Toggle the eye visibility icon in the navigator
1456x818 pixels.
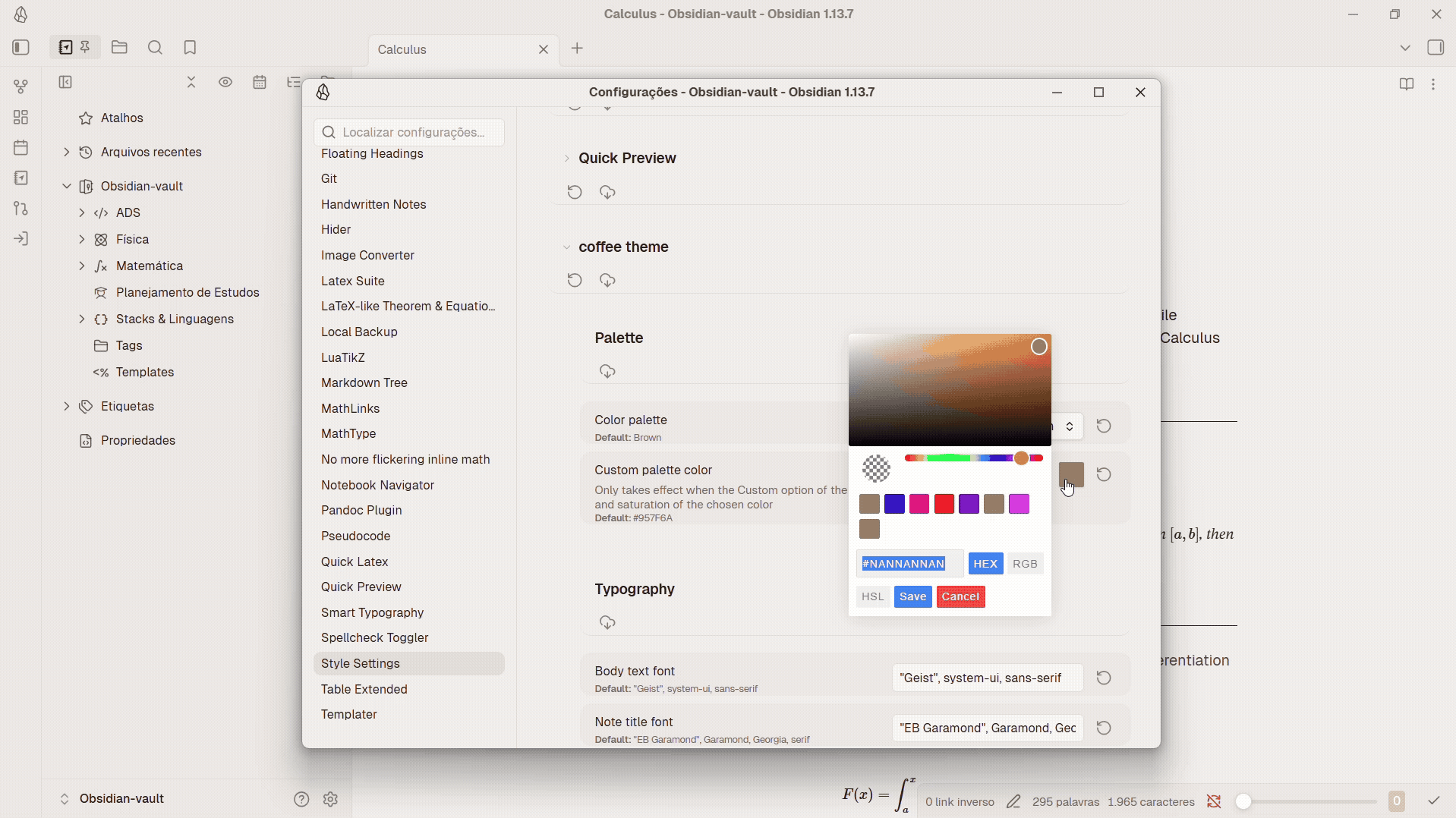tap(225, 82)
